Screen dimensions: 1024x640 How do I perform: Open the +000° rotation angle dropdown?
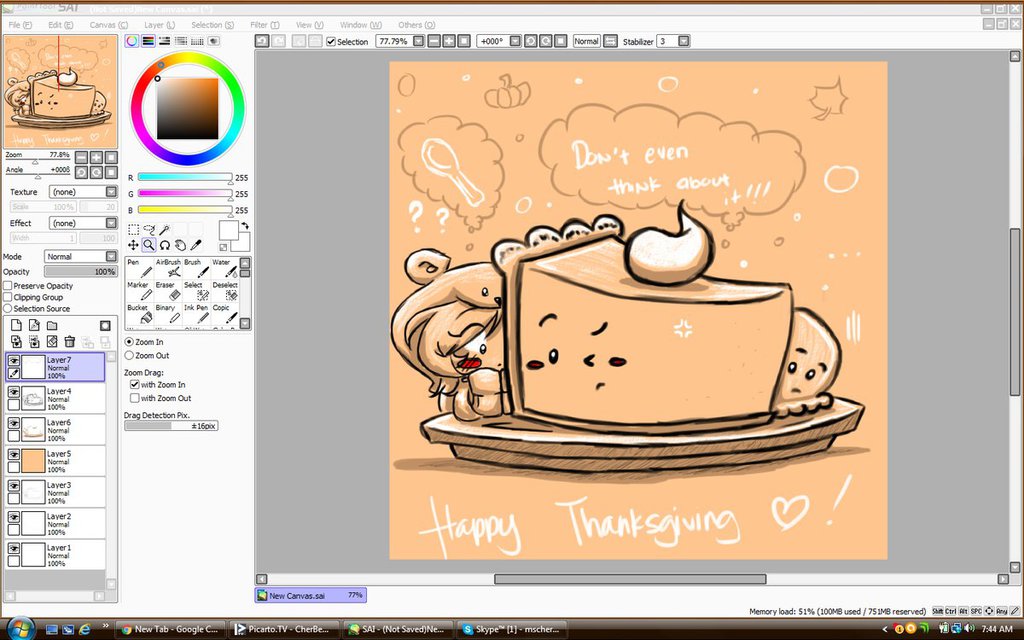515,41
